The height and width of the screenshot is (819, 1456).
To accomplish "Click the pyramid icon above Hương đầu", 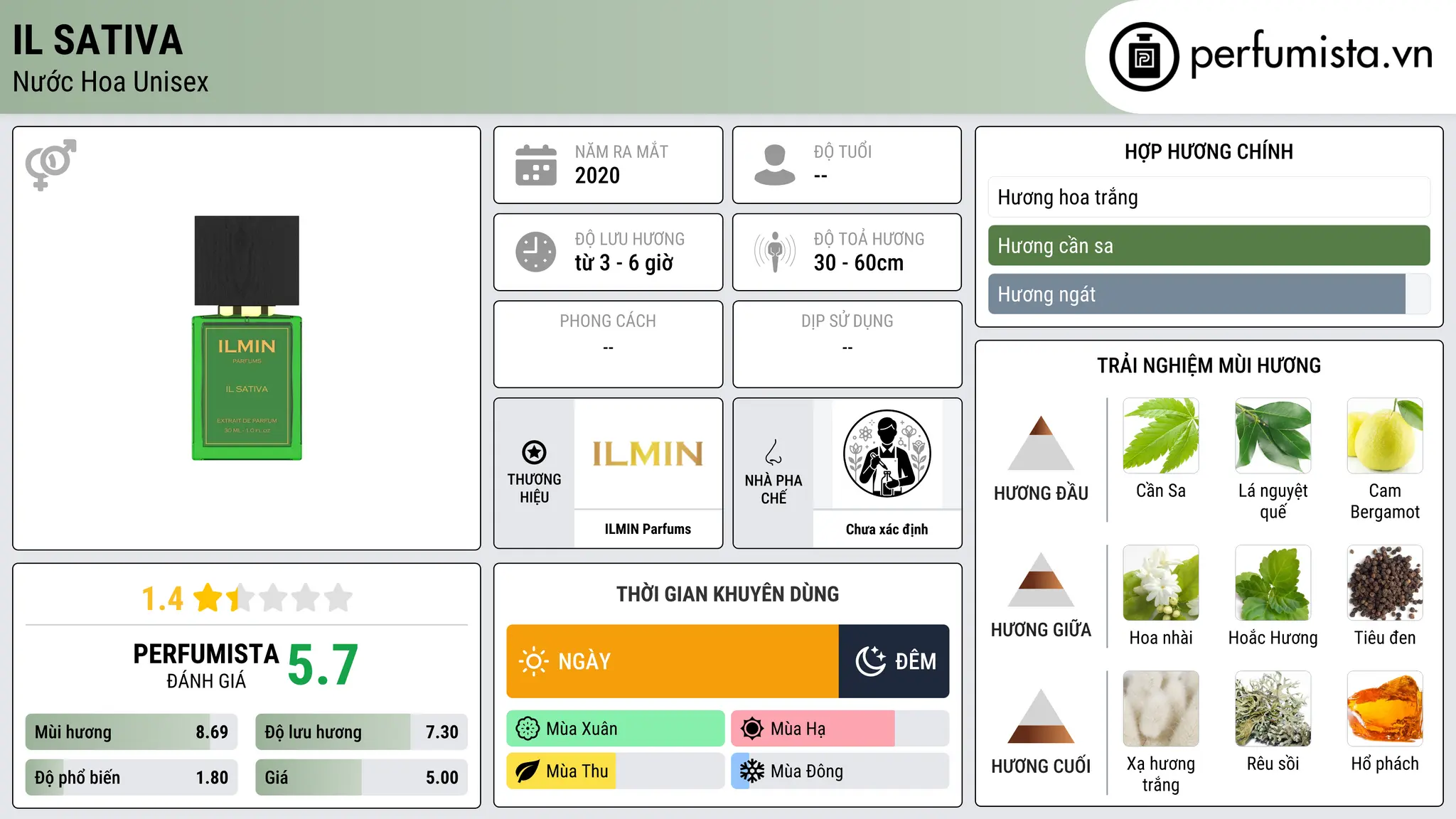I will click(1041, 443).
